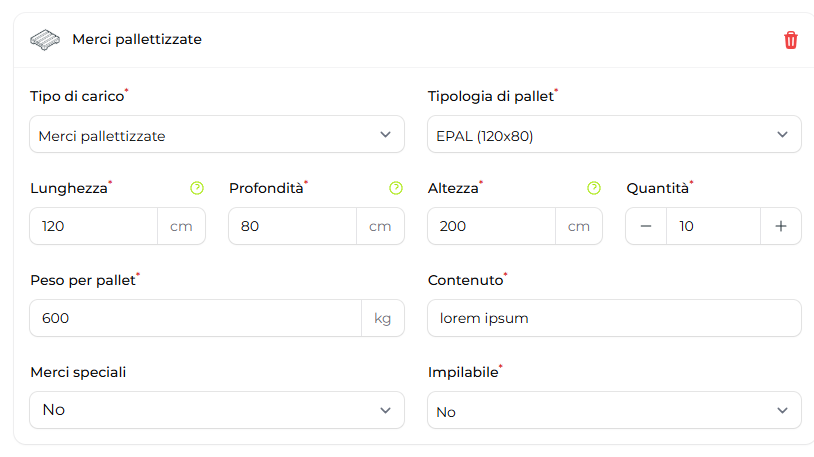Click the kg unit label in Peso field
The image size is (814, 457).
[382, 318]
